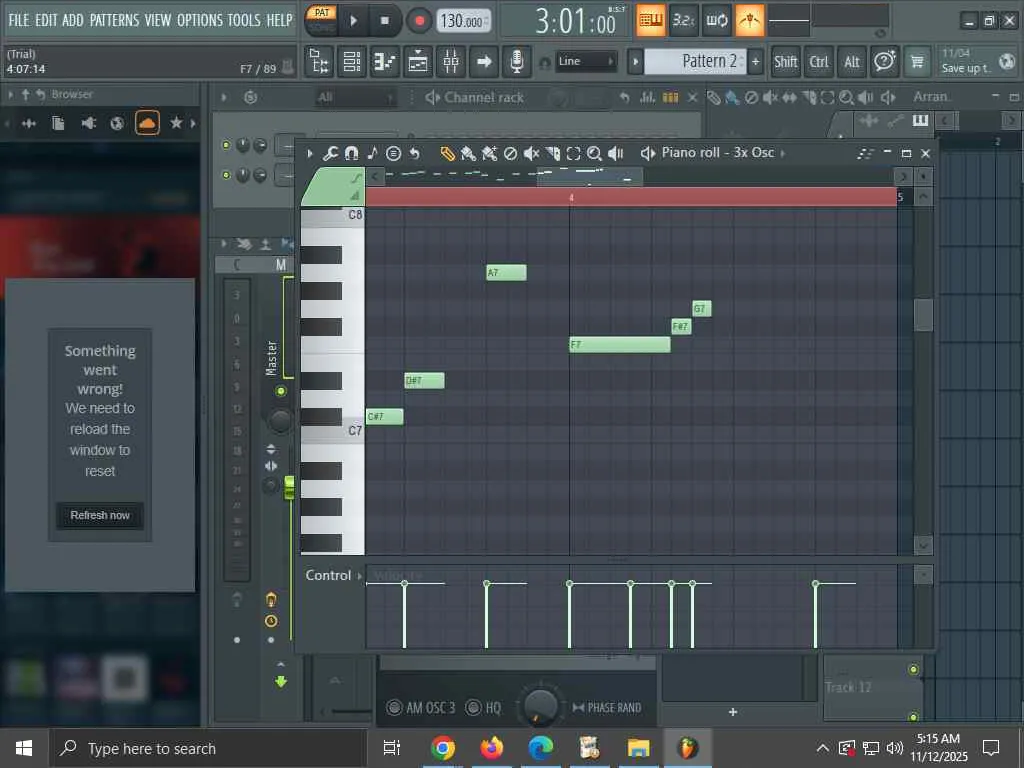Select the Piano roll zoom tool
1024x768 pixels.
click(x=594, y=153)
